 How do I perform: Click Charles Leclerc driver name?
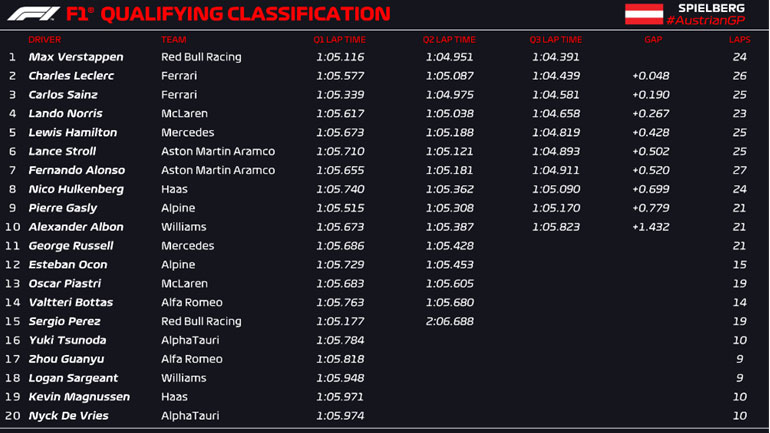point(71,76)
